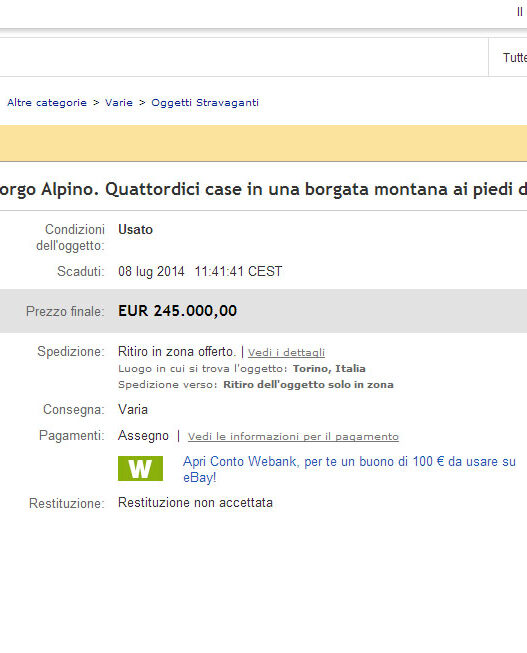Click the Prezzo finale label
The height and width of the screenshot is (653, 527).
coord(65,312)
